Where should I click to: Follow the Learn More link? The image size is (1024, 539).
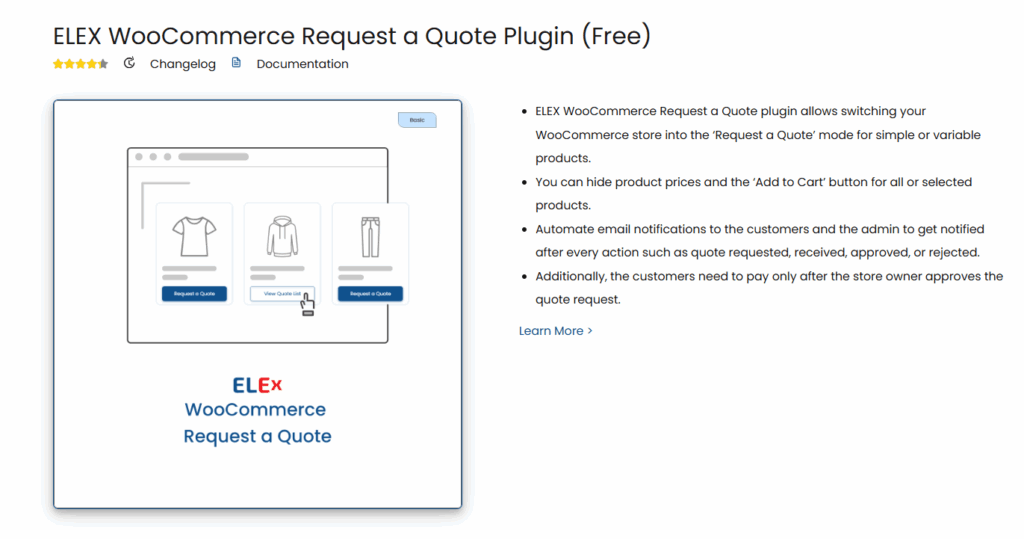coord(556,331)
